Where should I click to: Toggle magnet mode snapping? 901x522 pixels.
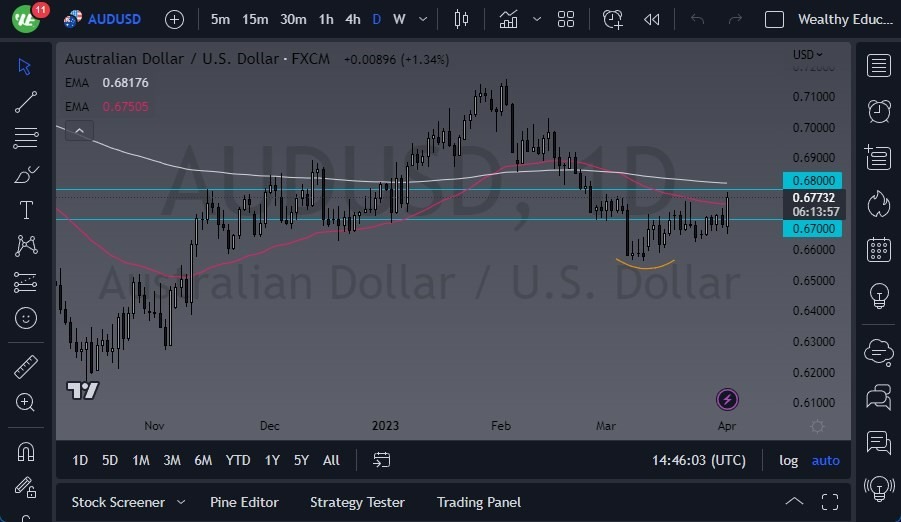26,452
